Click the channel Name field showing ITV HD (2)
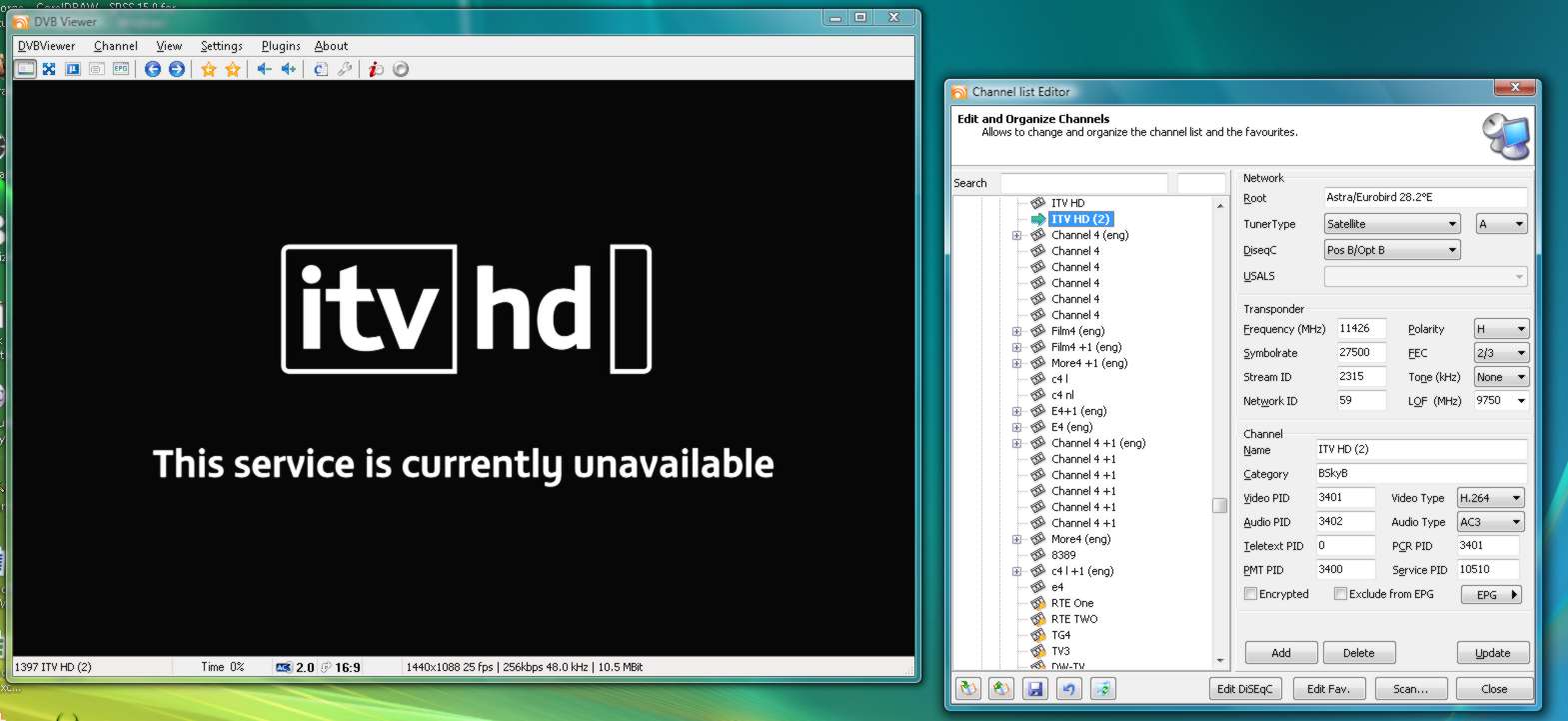1568x721 pixels. click(1420, 449)
